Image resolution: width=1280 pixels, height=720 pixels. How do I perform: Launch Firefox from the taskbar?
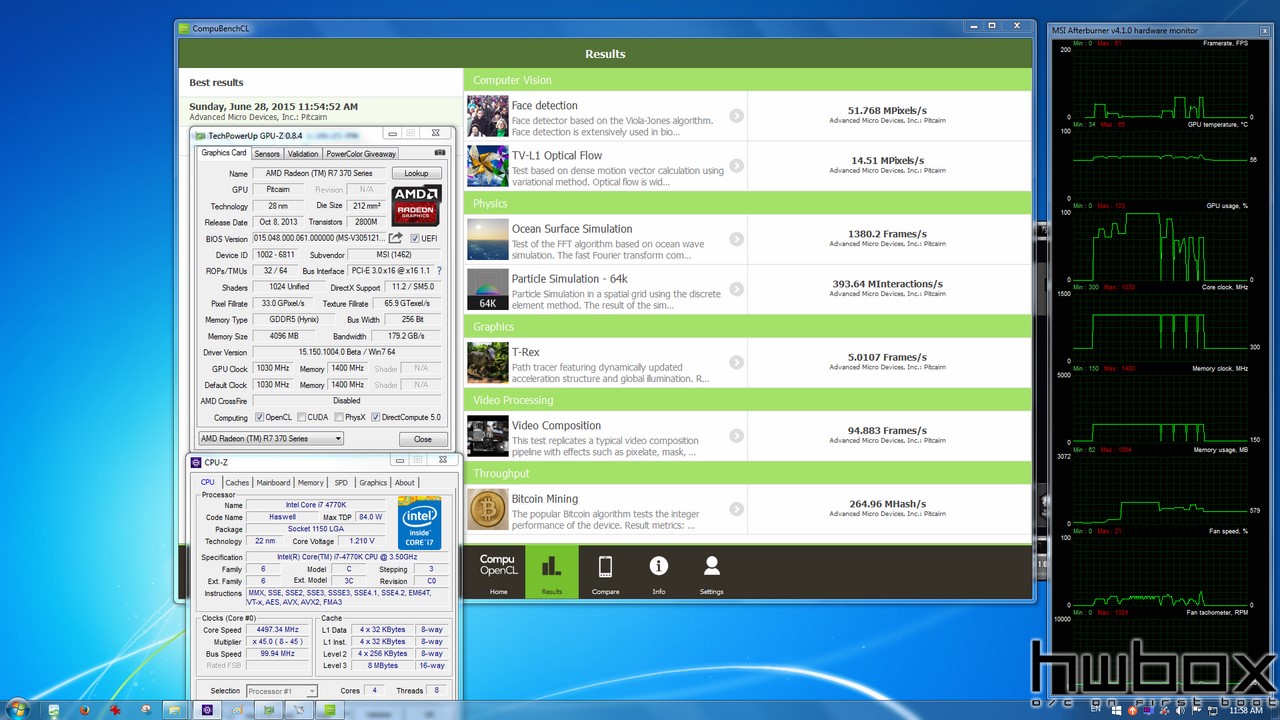coord(84,710)
